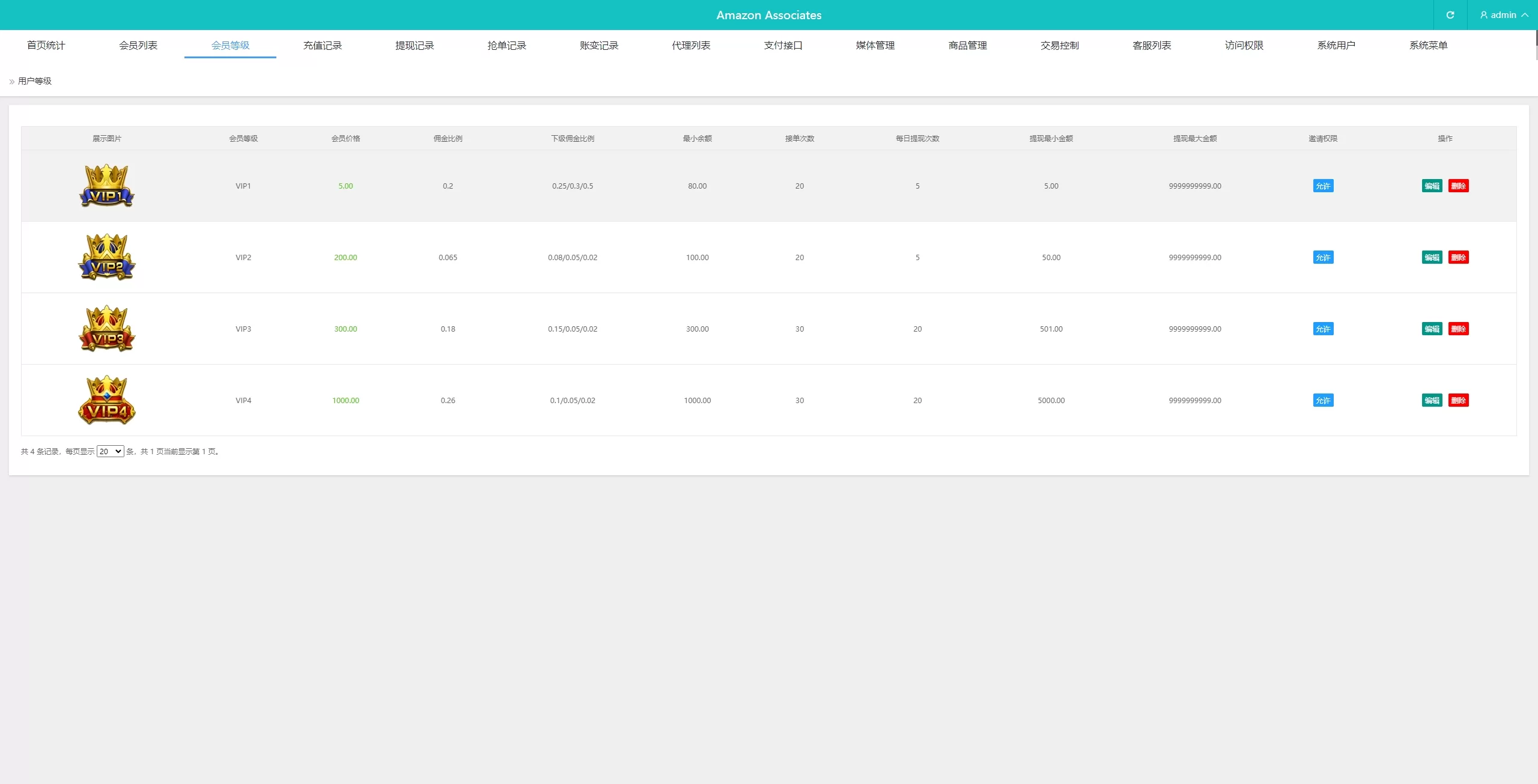
Task: Toggle VIP4 invite permission 允许 badge
Action: click(x=1323, y=400)
